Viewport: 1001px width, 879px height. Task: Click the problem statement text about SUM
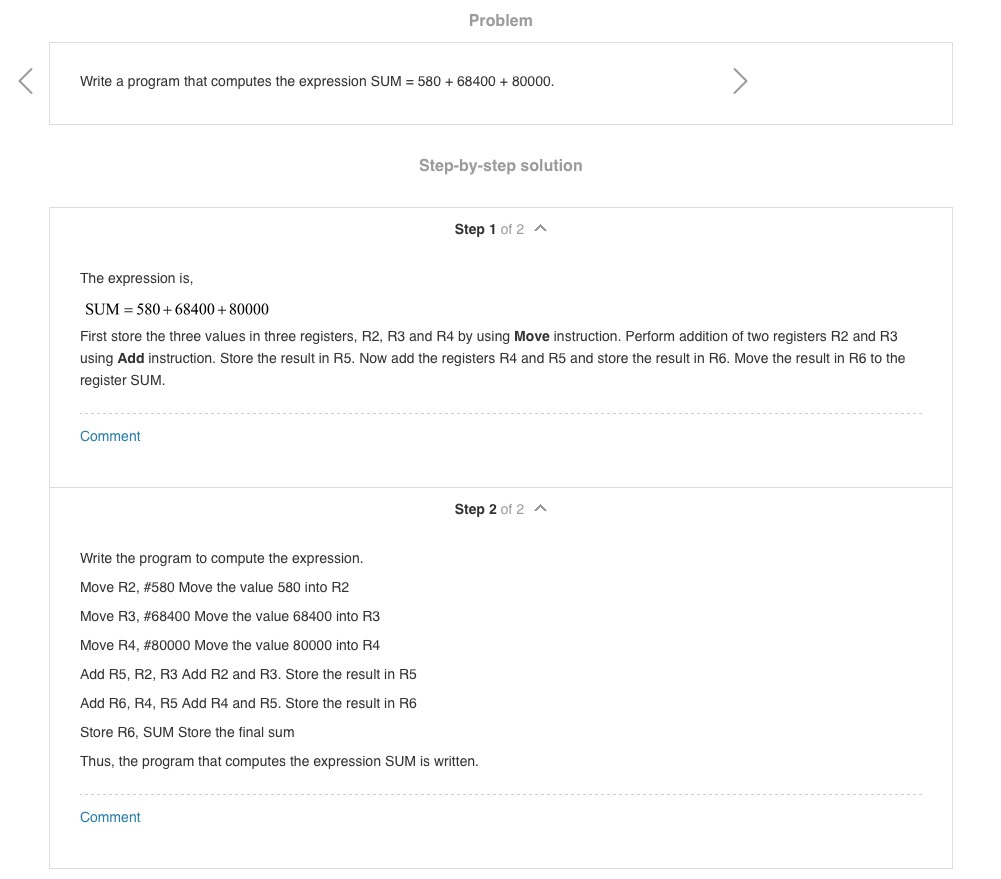tap(317, 81)
